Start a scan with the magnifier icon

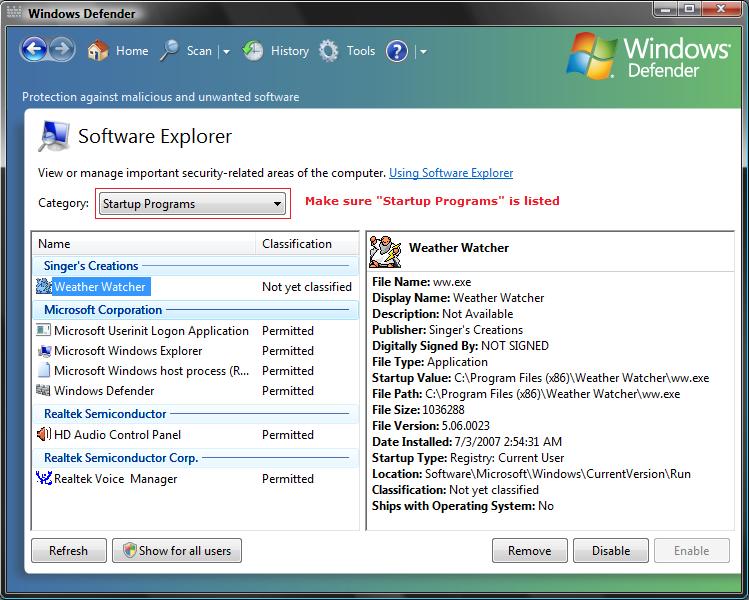[169, 50]
